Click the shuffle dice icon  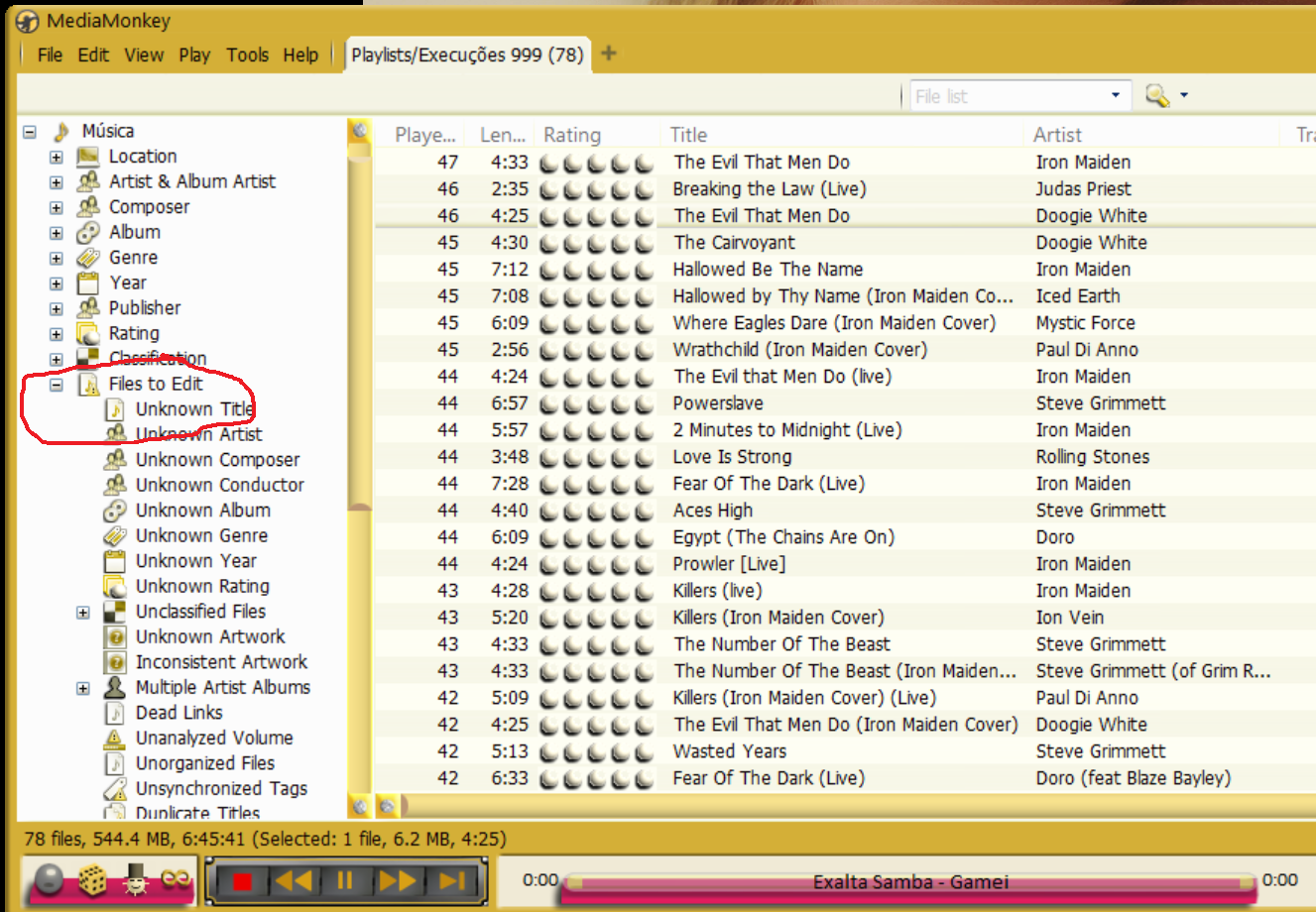[93, 880]
